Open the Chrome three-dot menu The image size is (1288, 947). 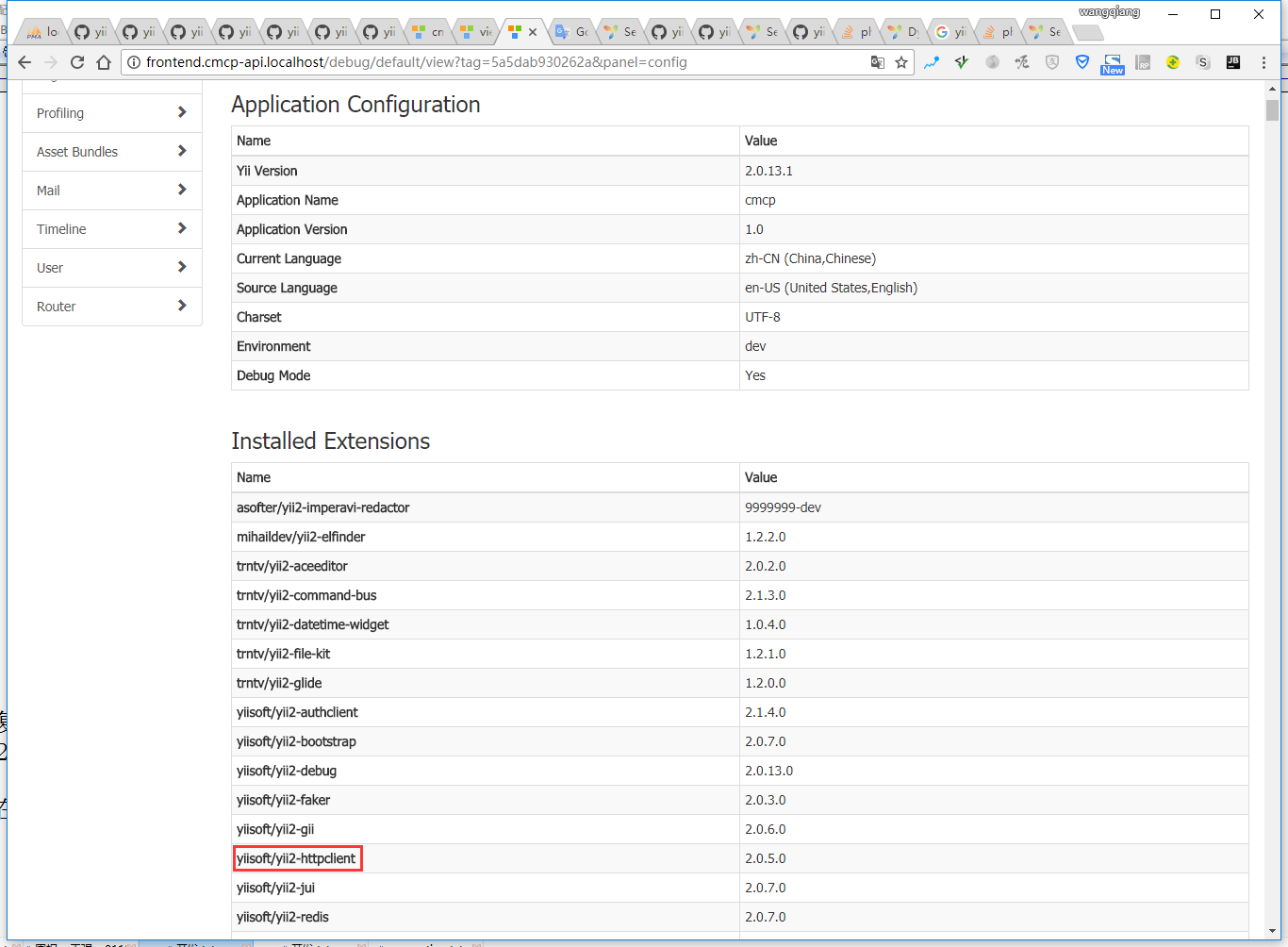[x=1263, y=62]
